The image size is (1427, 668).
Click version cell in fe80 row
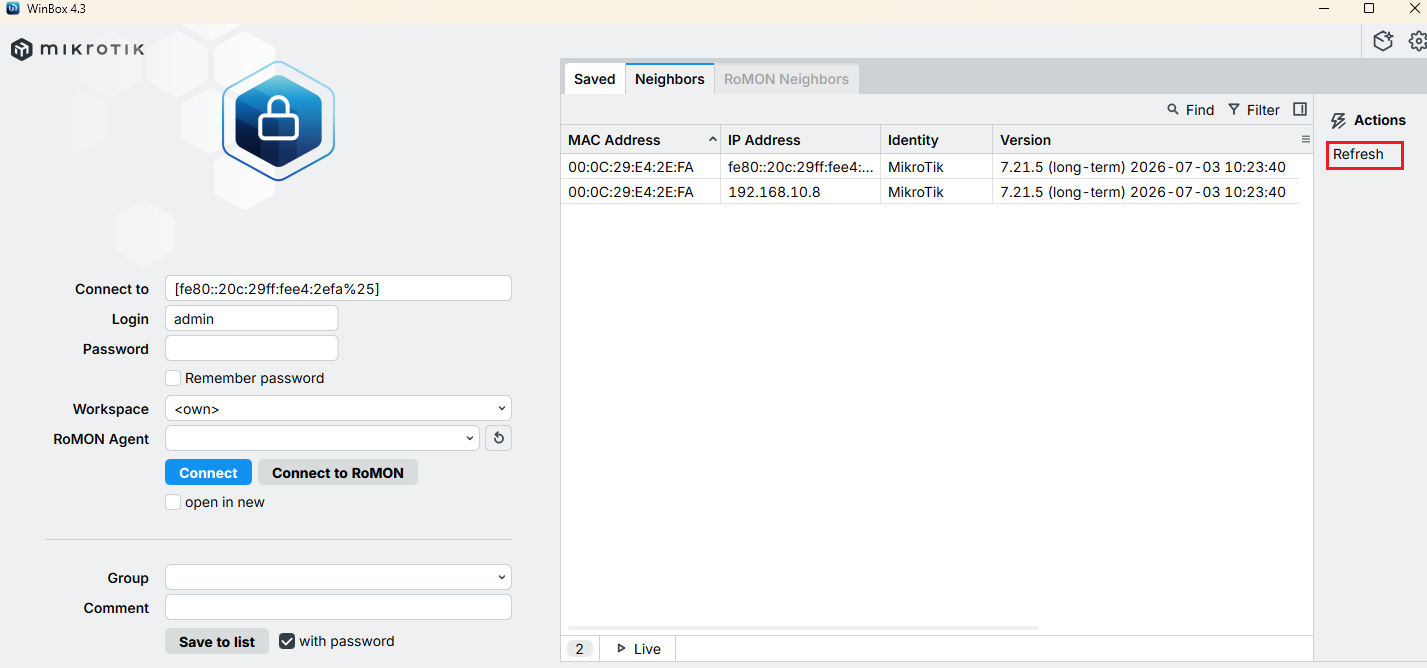click(1143, 167)
